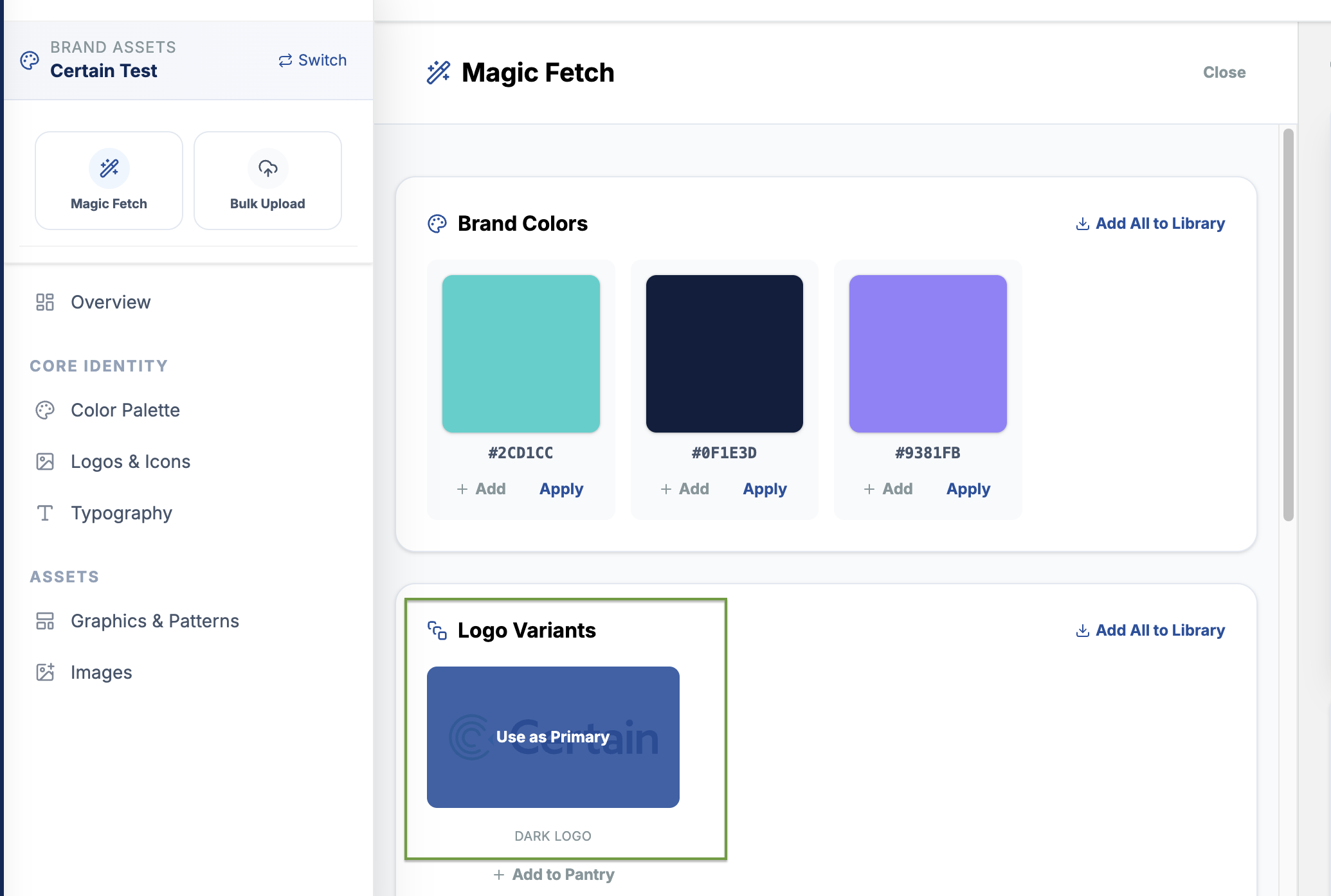Screen dimensions: 1331x896
Task: Click Add to Pantry under dark logo
Action: point(554,875)
